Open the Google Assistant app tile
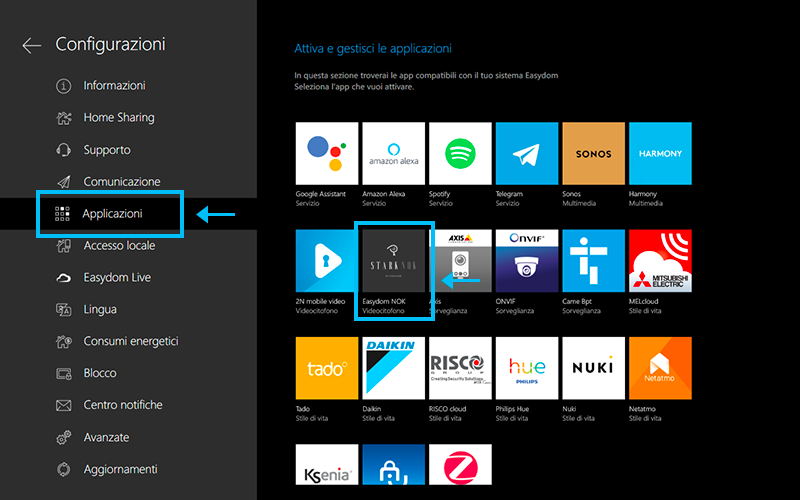The height and width of the screenshot is (500, 800). [327, 154]
